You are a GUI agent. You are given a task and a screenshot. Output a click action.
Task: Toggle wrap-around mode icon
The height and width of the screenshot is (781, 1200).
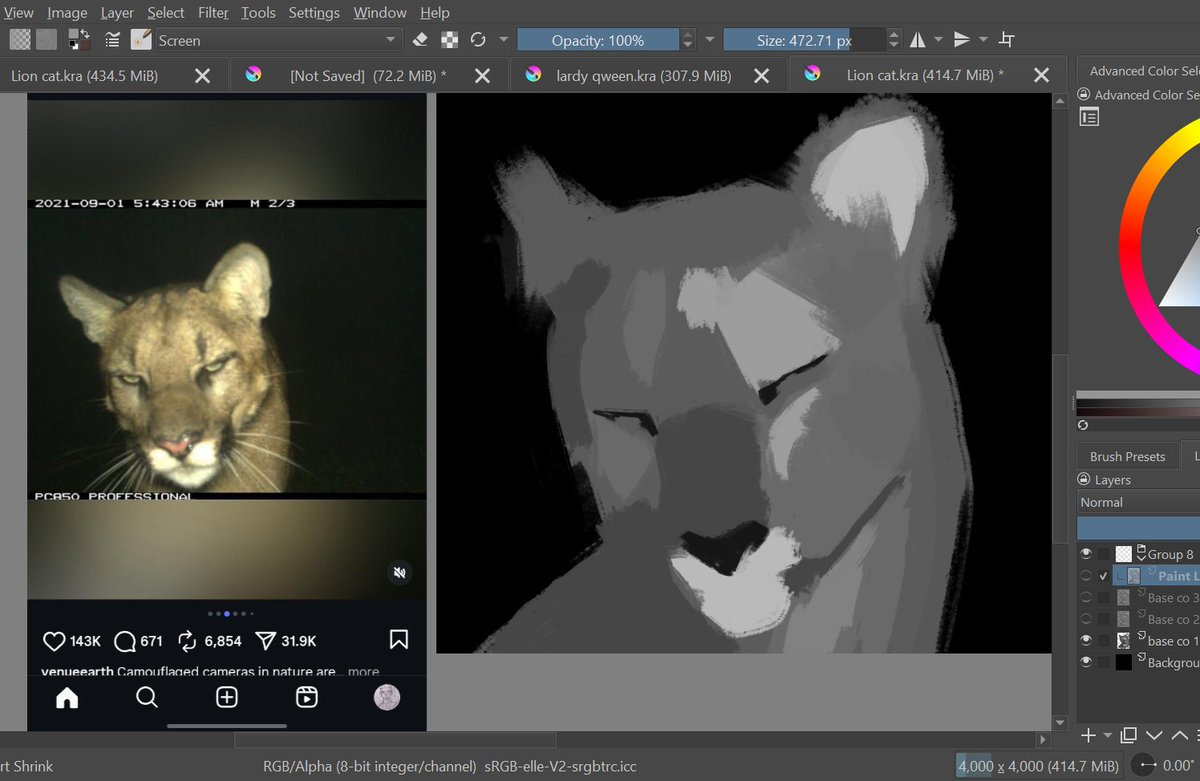(x=1007, y=40)
